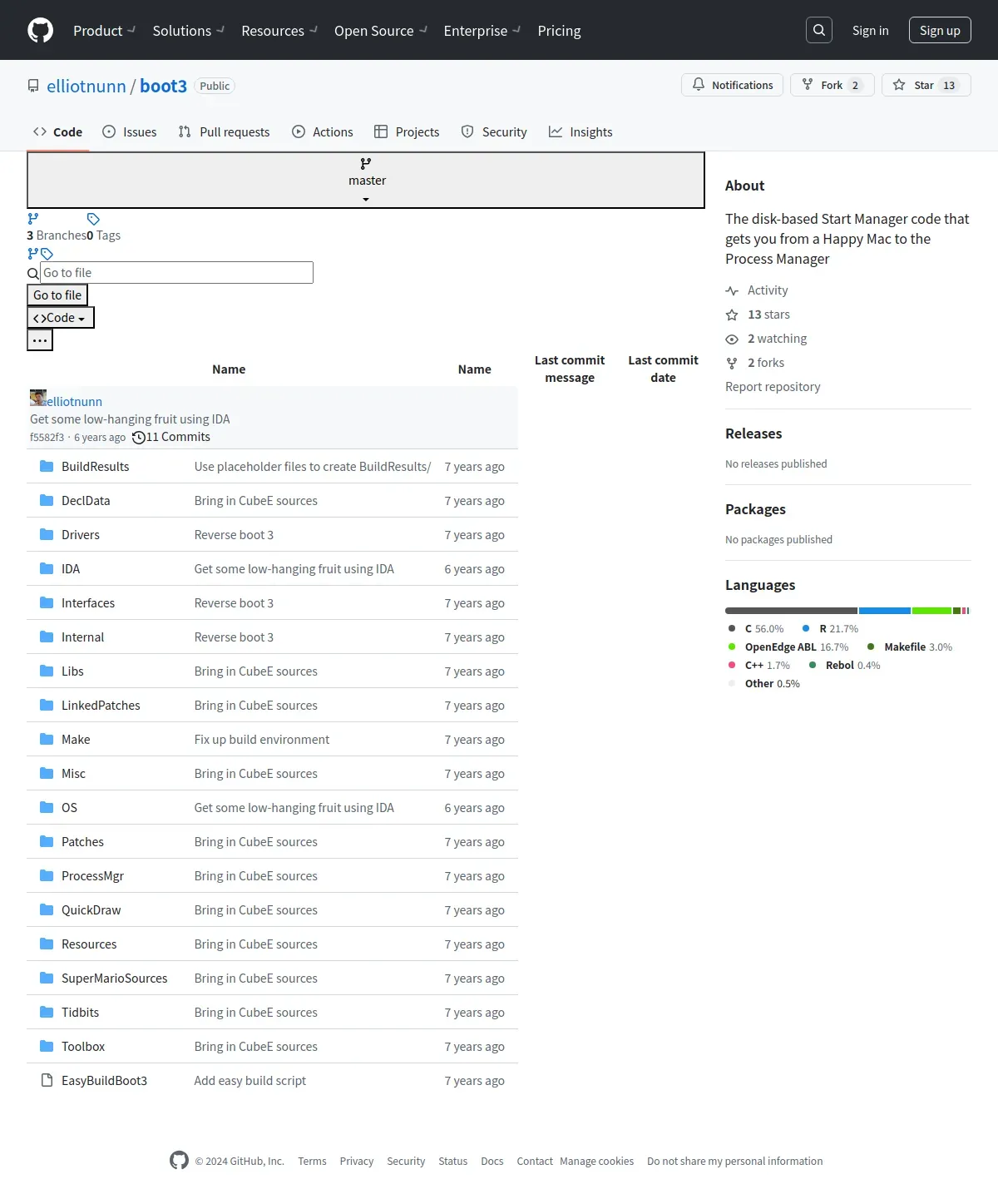This screenshot has width=998, height=1204.
Task: Click the search magnifier icon
Action: (x=819, y=30)
